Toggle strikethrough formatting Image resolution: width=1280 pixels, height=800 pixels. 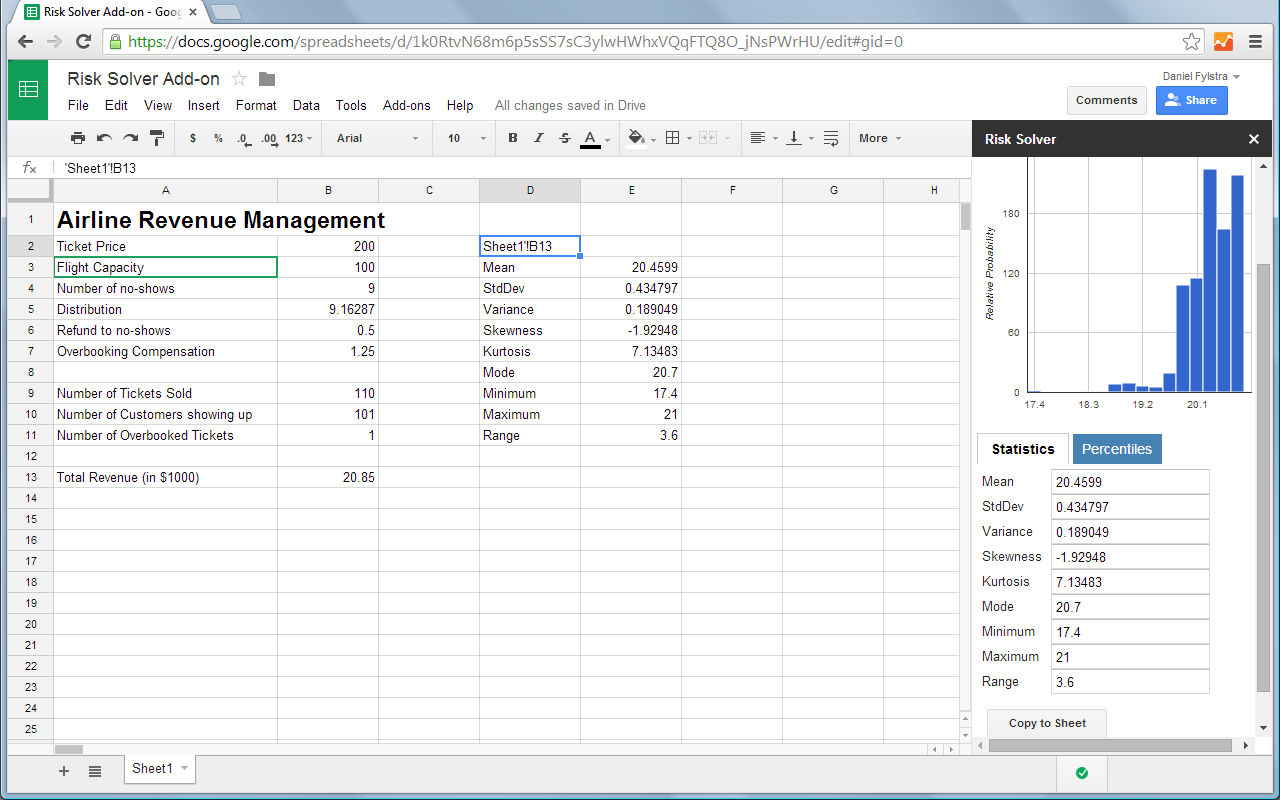point(565,138)
